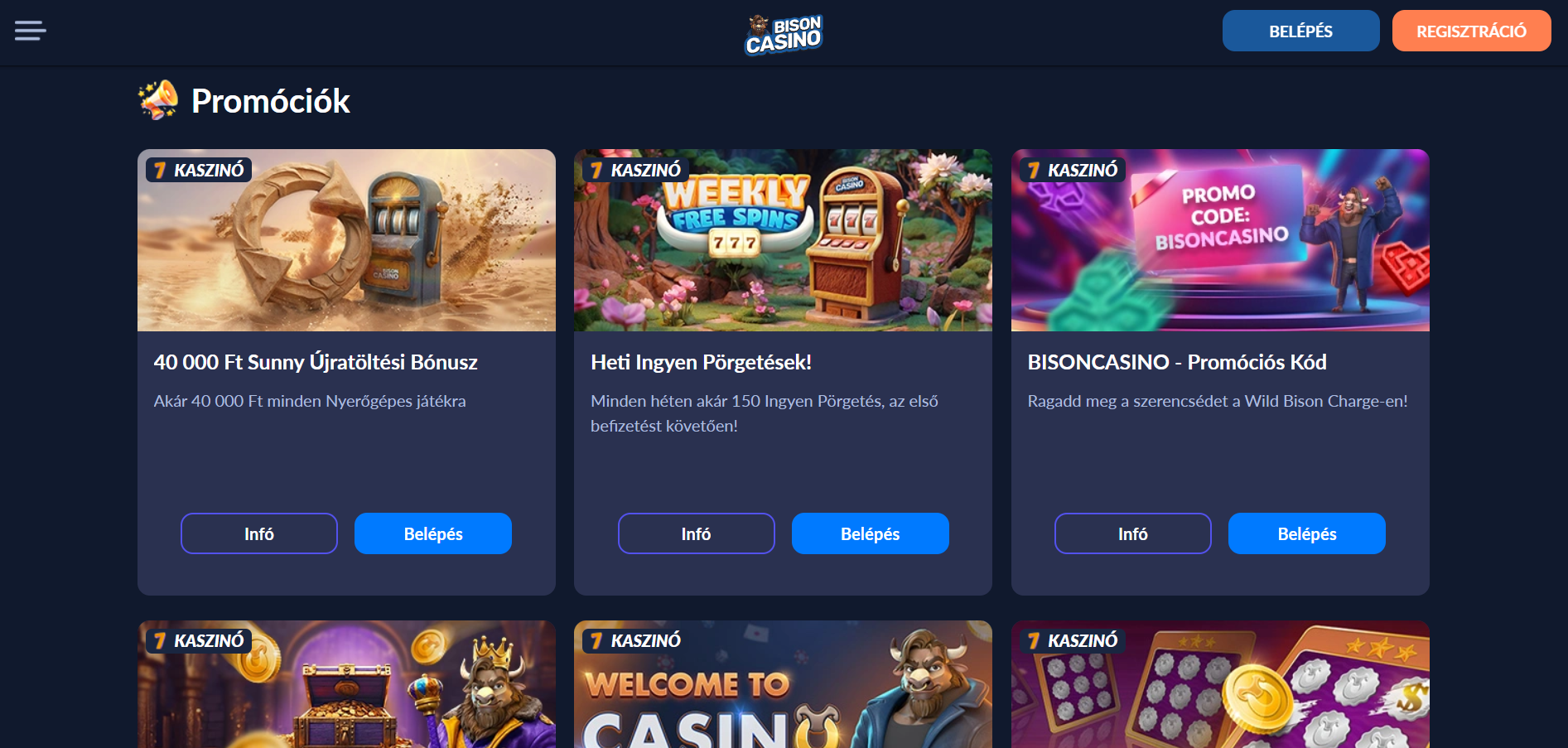Open Infó for Heti Ingyen Pörgetések
The image size is (1568, 748).
coord(697,533)
